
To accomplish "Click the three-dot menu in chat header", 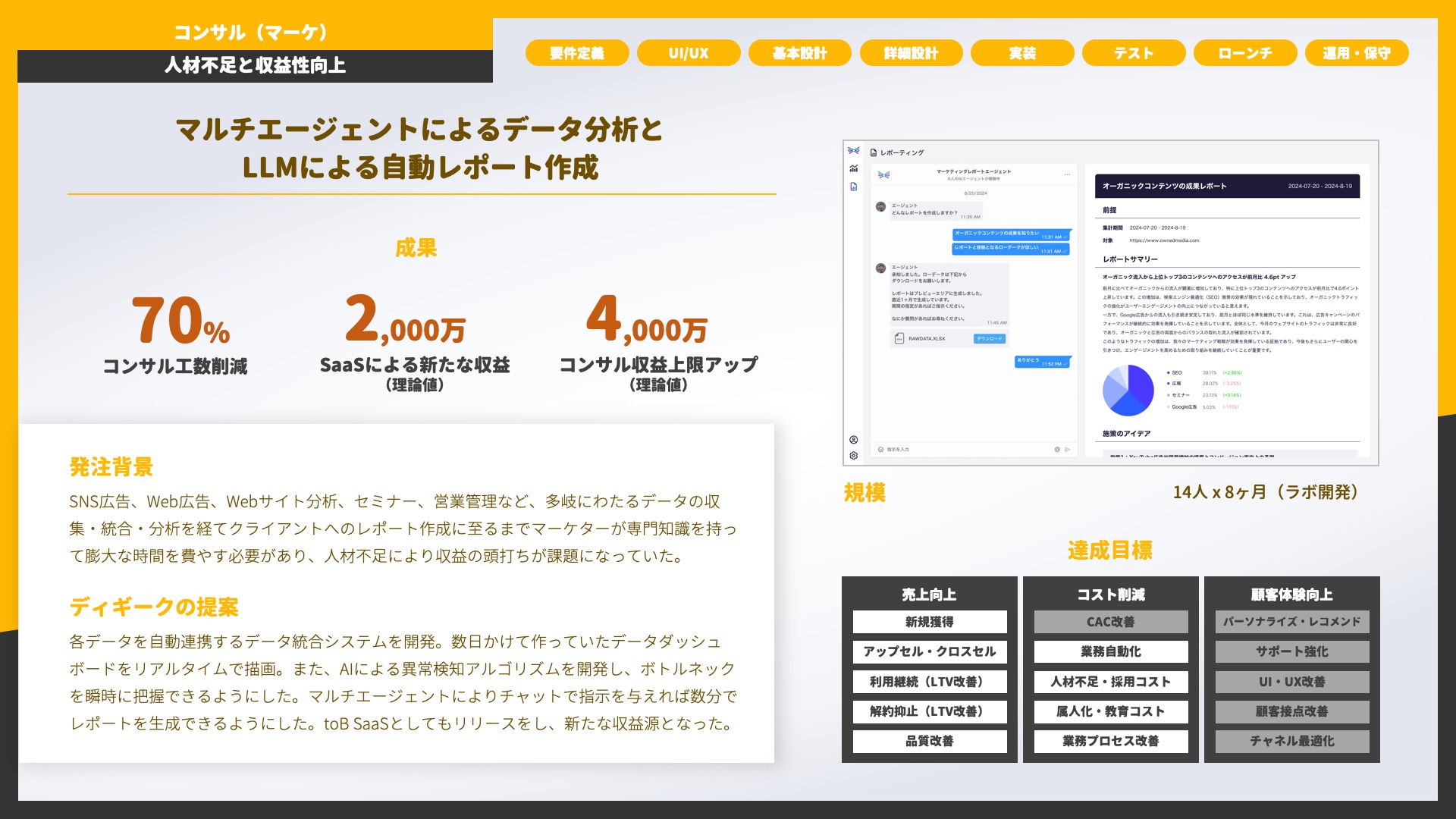I will click(1067, 174).
